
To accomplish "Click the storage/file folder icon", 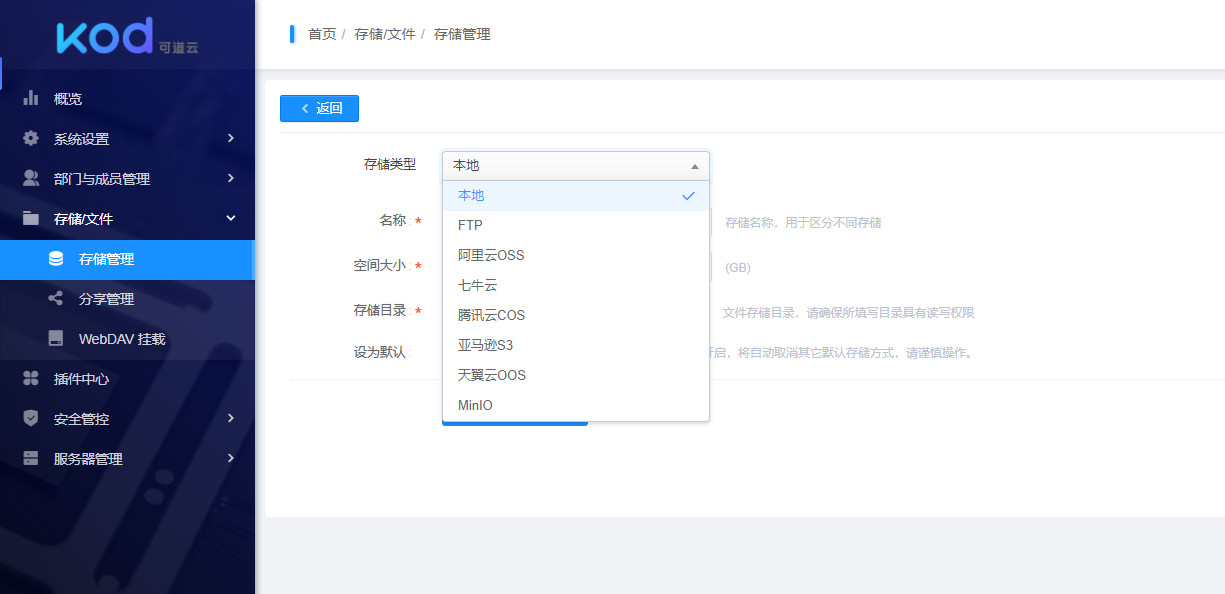I will tap(31, 218).
